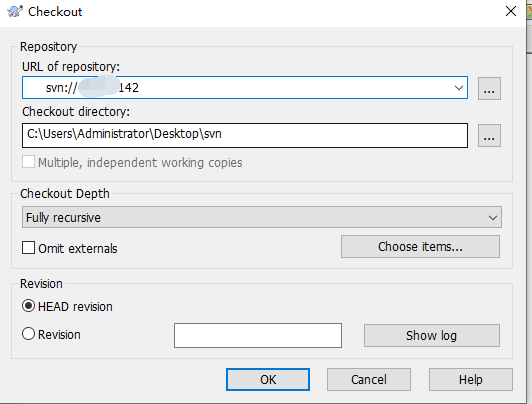Toggle Multiple, independent working copies checkbox
The image size is (532, 404).
click(28, 162)
